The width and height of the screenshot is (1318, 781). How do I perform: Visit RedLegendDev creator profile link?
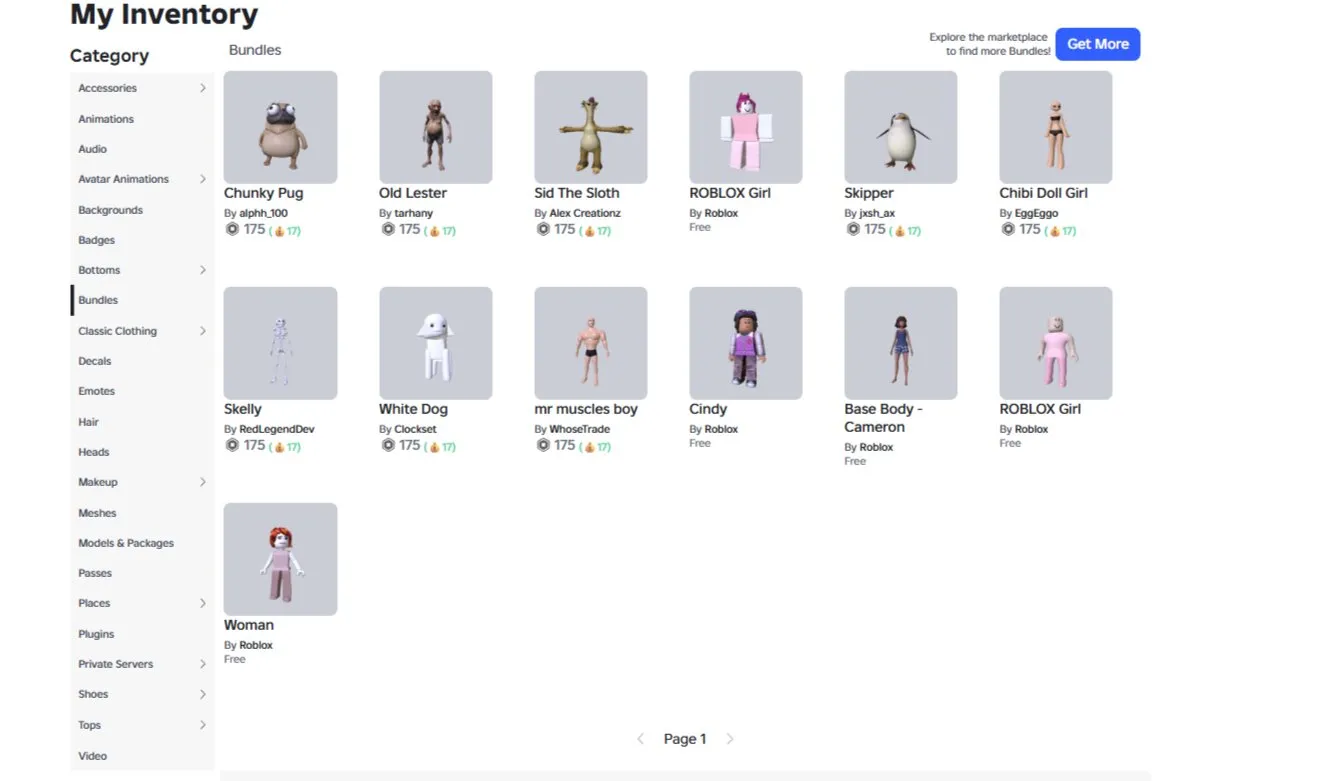tap(277, 429)
